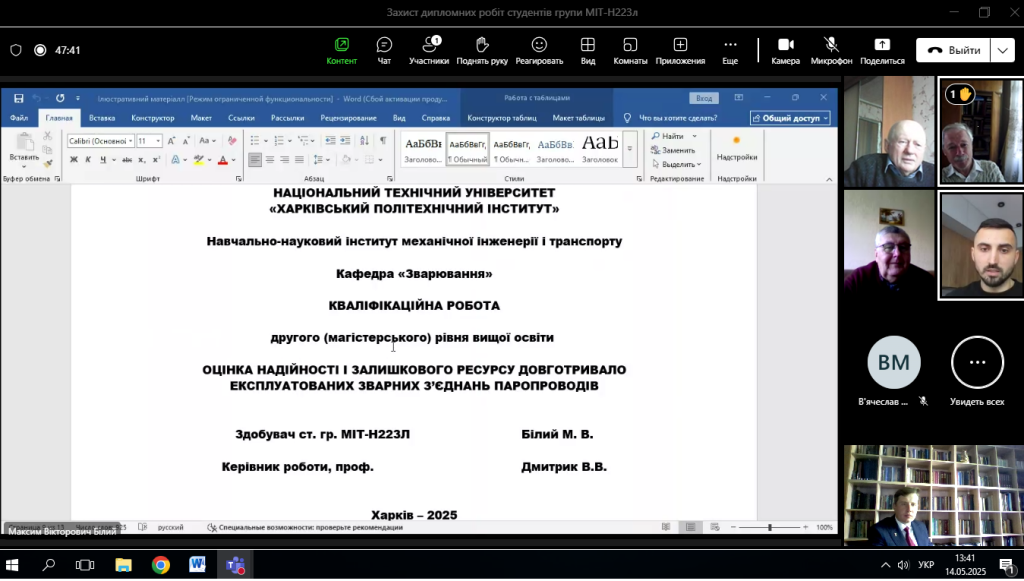Open the Teams Чат panel
The image size is (1024, 581).
point(384,50)
